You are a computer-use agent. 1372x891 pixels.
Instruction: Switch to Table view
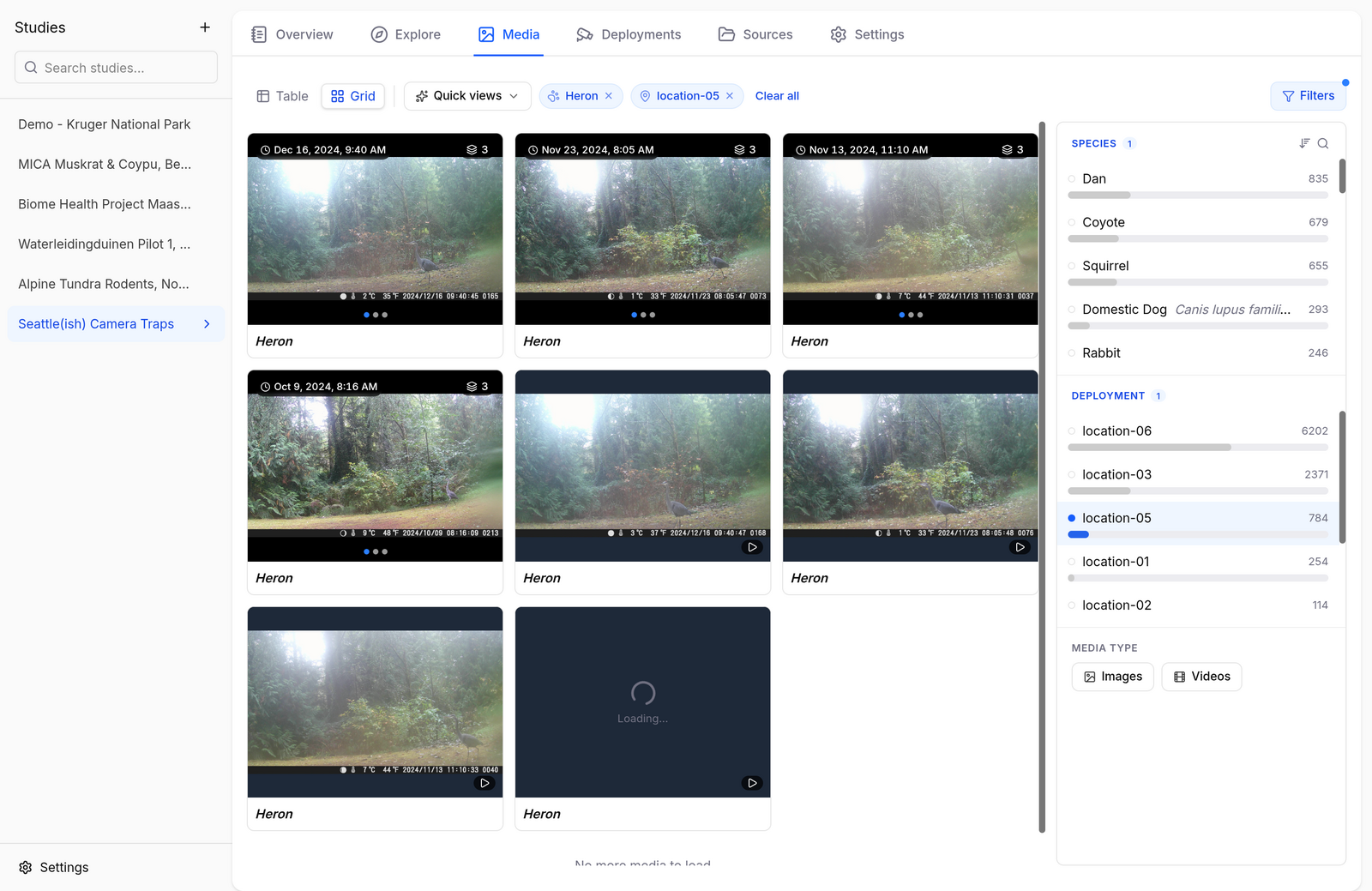(x=282, y=96)
